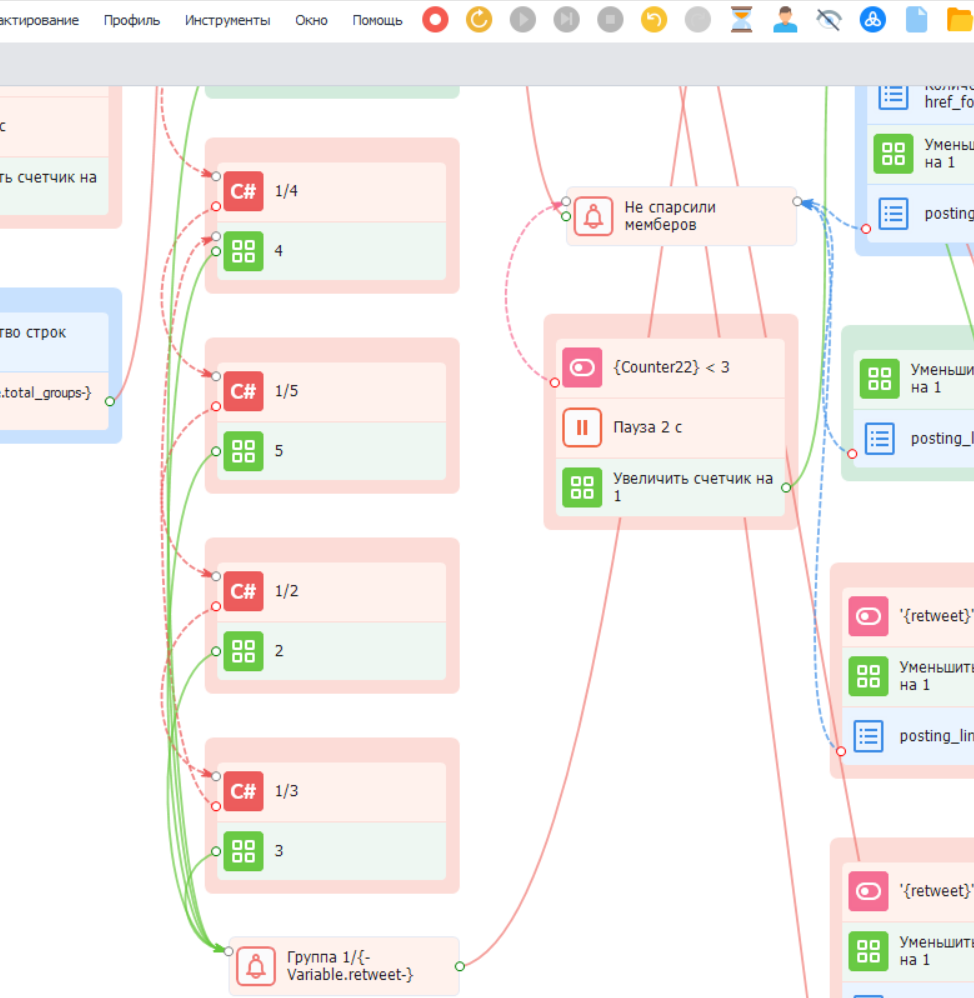Open the orange folder icon in toolbar
The image size is (974, 998).
pos(959,19)
